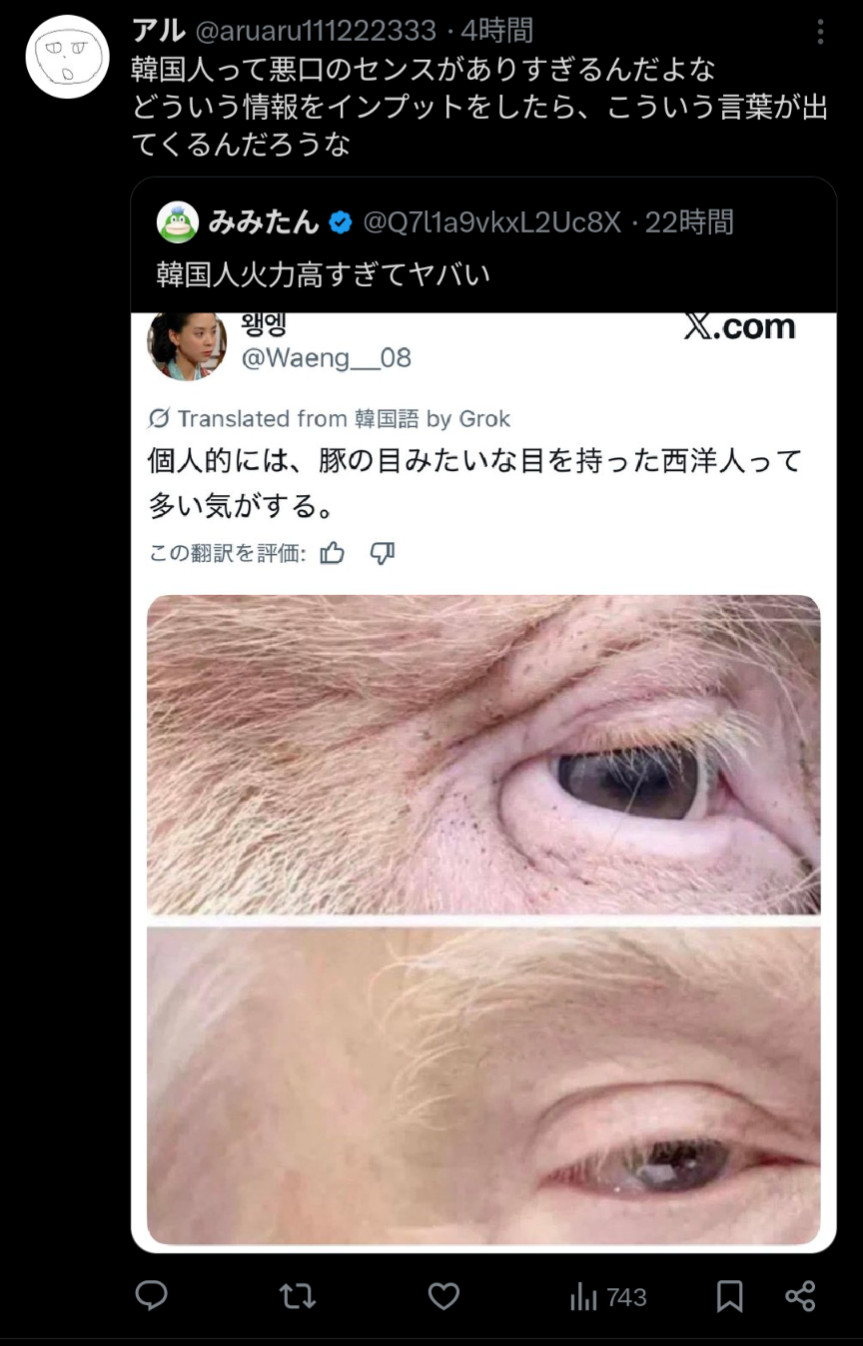863x1346 pixels.
Task: Click 왱엥's profile picture in screenshot
Action: pyautogui.click(x=187, y=346)
